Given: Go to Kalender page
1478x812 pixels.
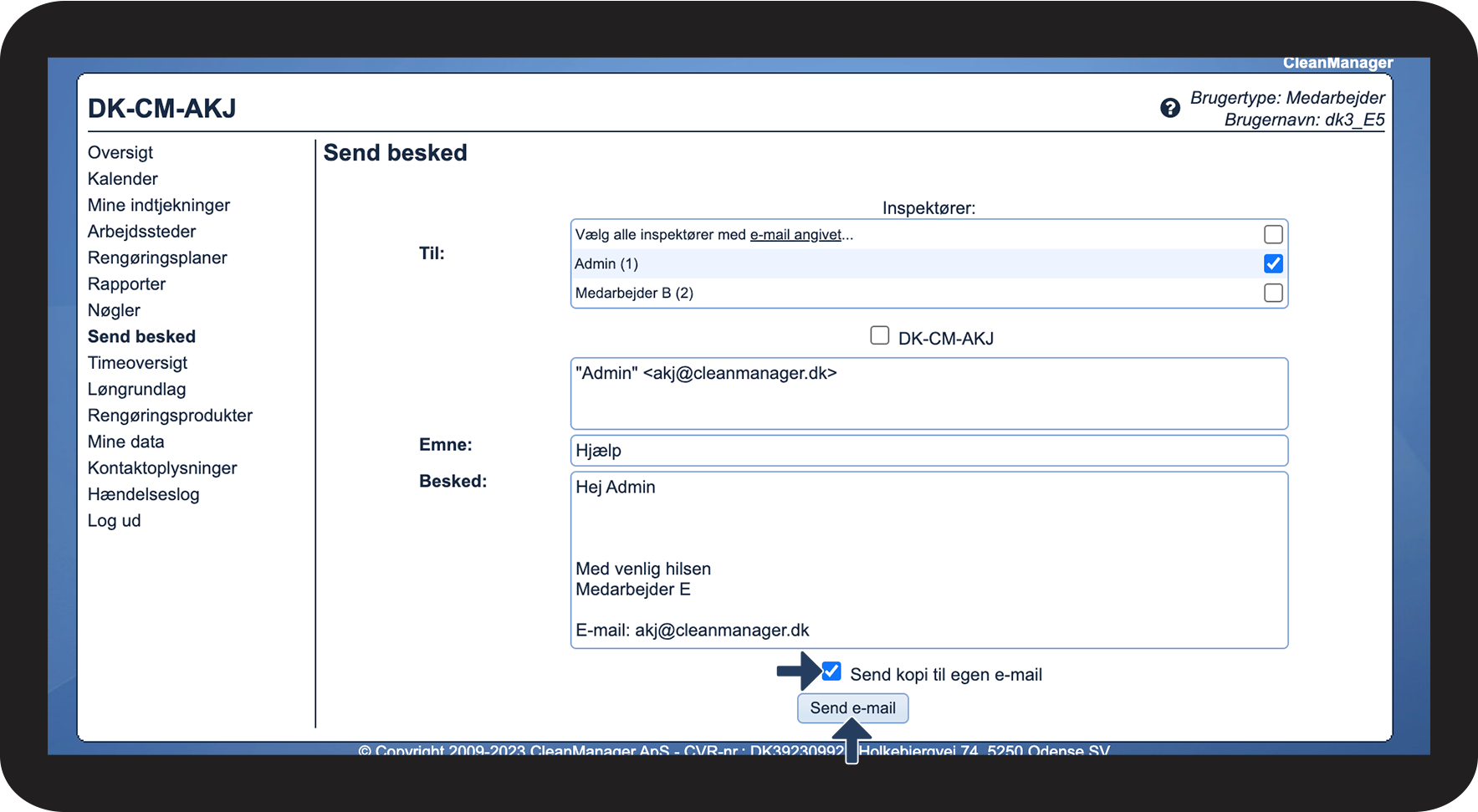Looking at the screenshot, I should coord(123,179).
